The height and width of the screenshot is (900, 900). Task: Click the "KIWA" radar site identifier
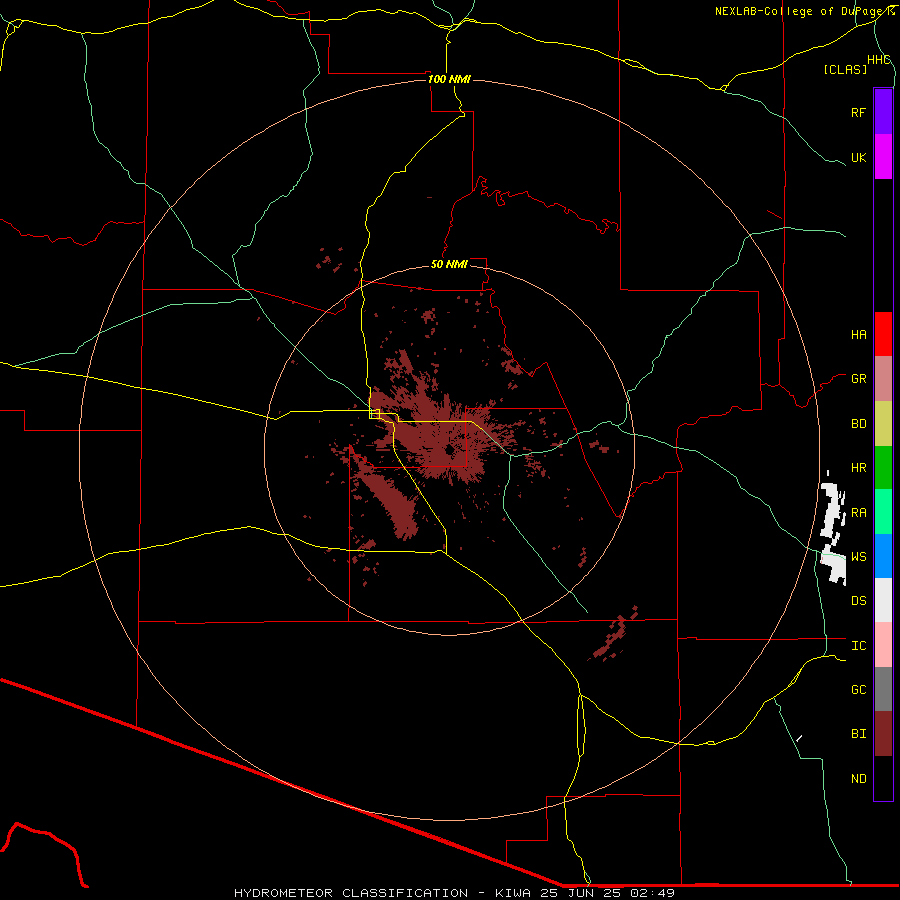point(513,893)
